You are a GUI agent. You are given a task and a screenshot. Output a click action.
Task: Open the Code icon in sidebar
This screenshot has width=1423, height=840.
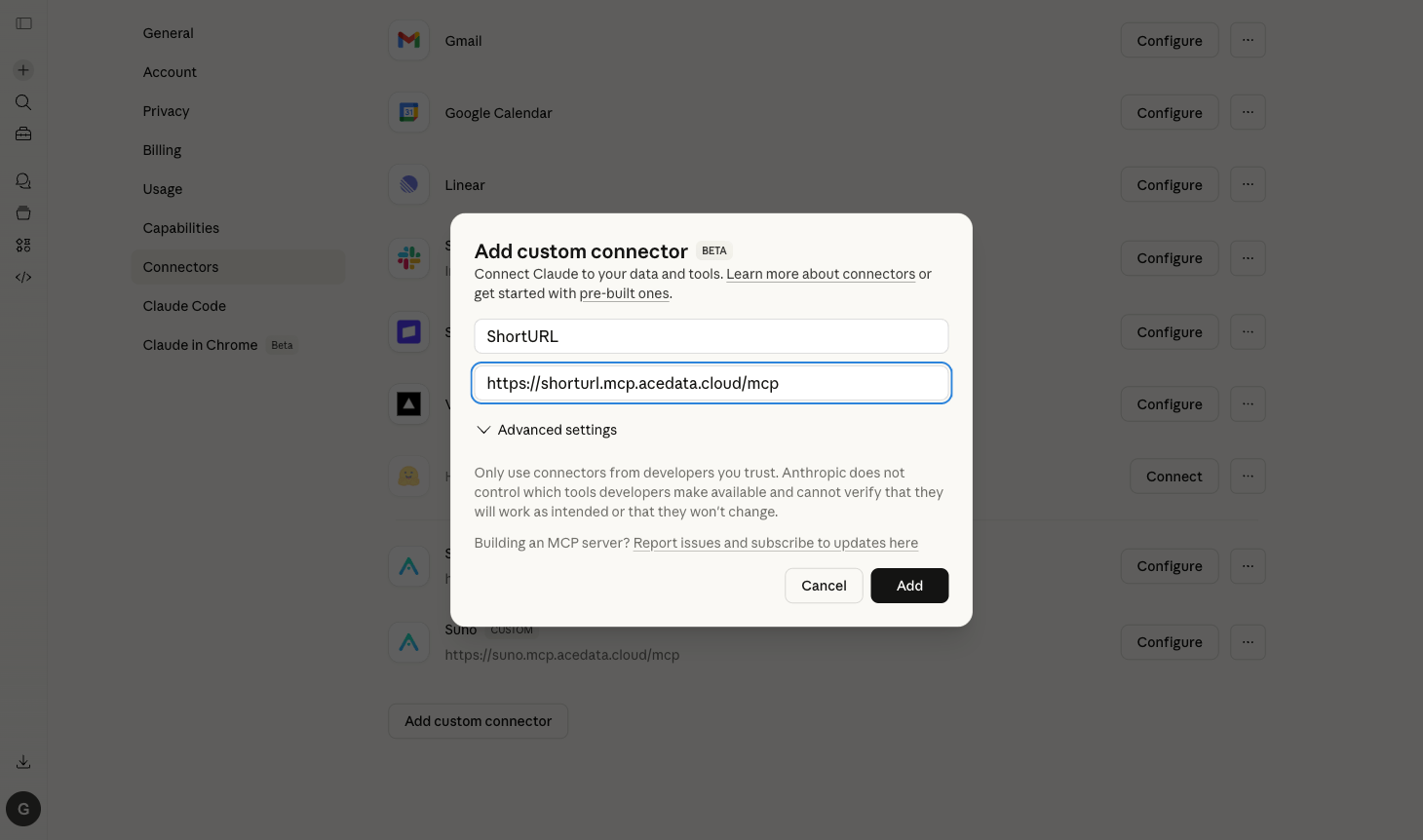23,278
